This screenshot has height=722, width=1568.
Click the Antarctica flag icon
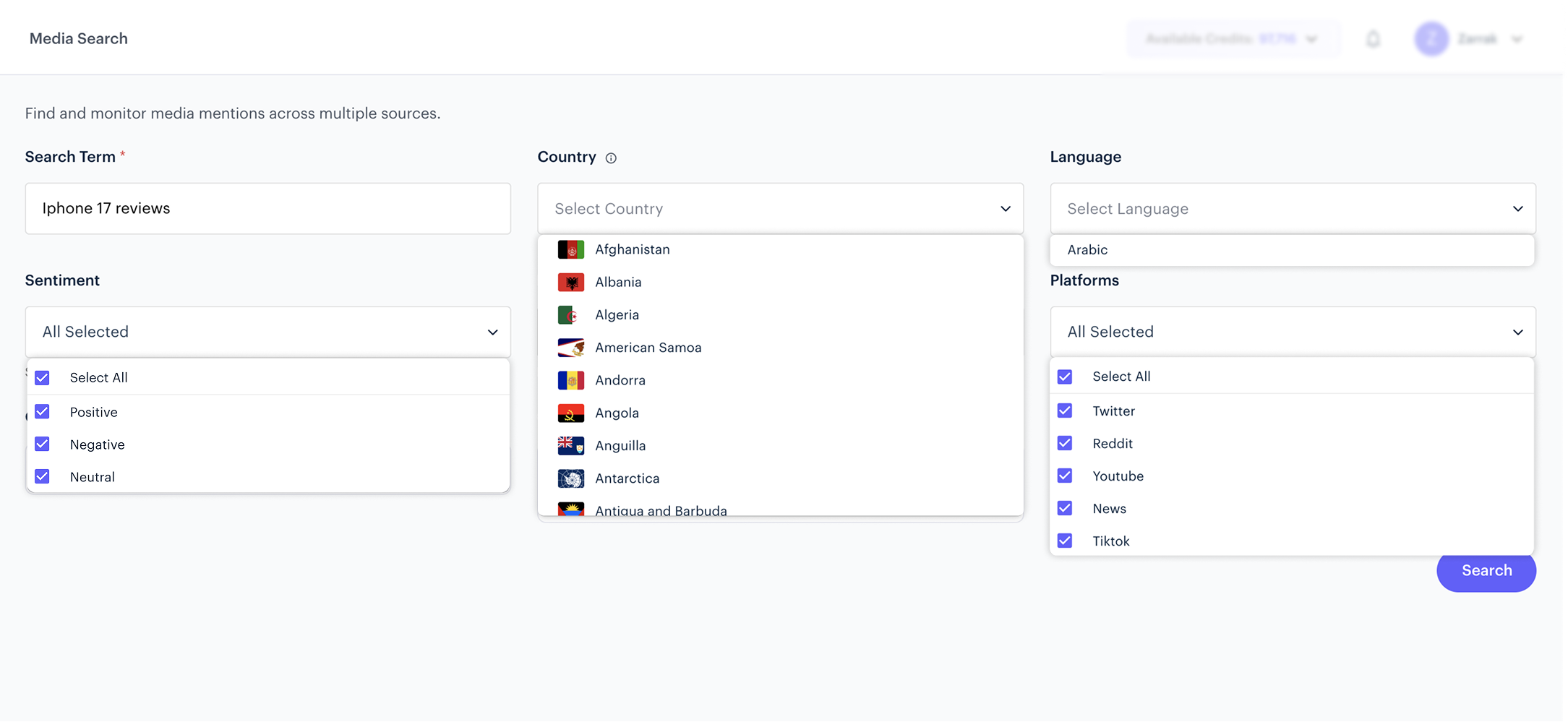570,478
